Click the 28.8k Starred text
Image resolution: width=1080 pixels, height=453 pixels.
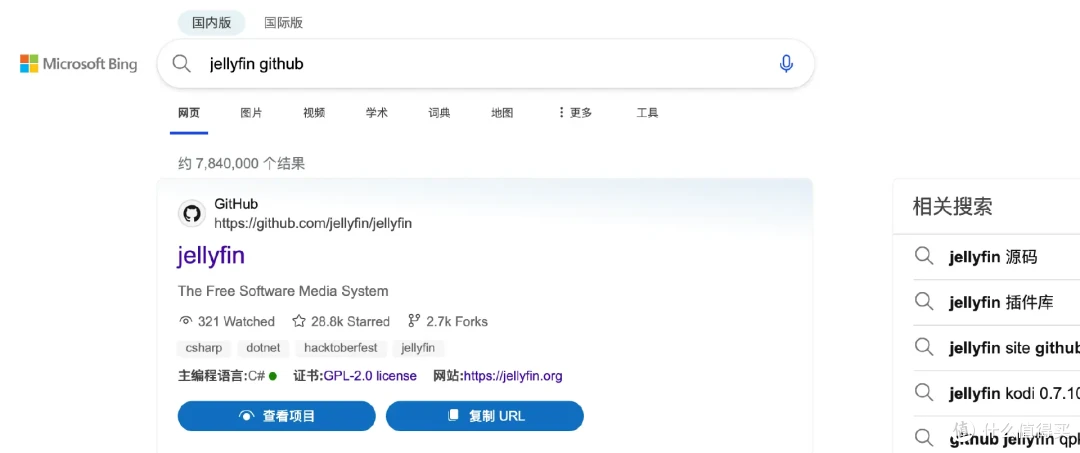point(351,322)
